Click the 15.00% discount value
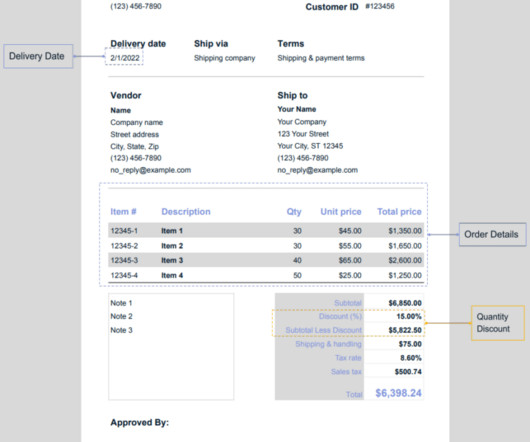This screenshot has width=530, height=442. pos(409,316)
